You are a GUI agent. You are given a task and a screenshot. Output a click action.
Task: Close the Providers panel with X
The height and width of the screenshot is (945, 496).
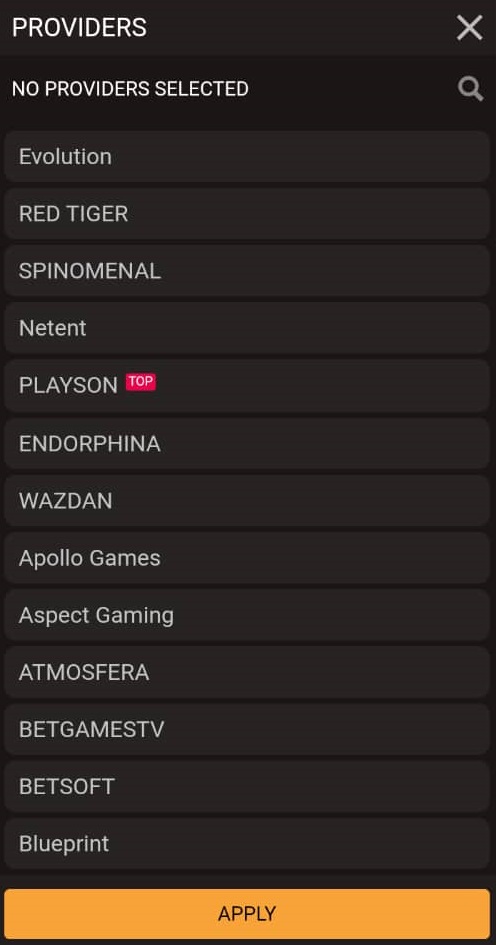click(469, 28)
